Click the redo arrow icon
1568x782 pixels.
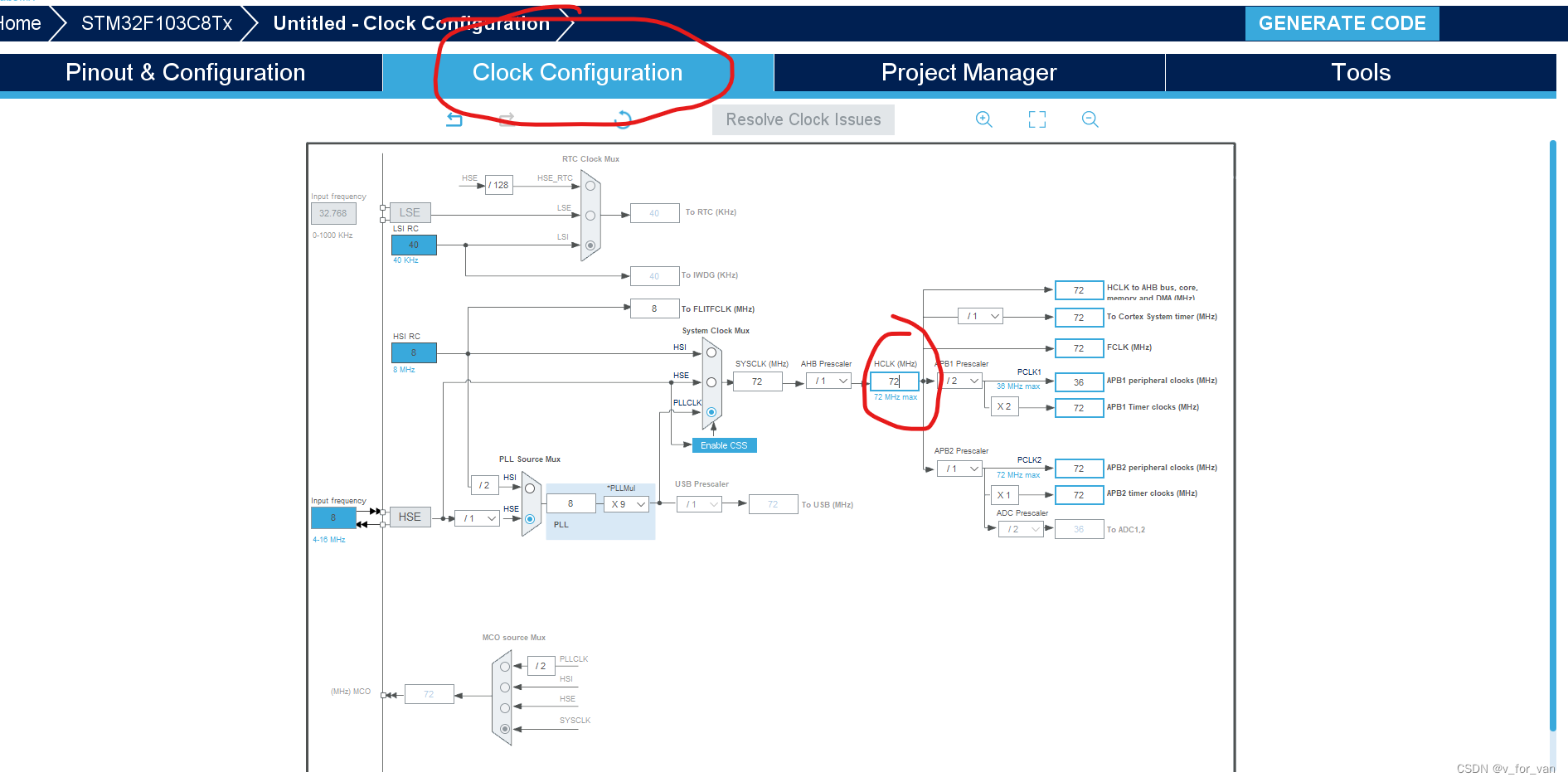point(507,119)
